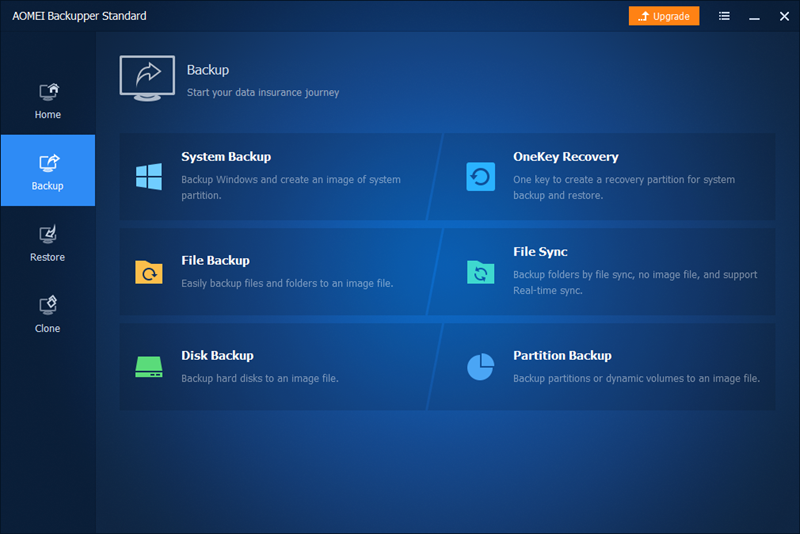This screenshot has width=800, height=534.
Task: Open the Backup tab in sidebar
Action: pyautogui.click(x=48, y=171)
